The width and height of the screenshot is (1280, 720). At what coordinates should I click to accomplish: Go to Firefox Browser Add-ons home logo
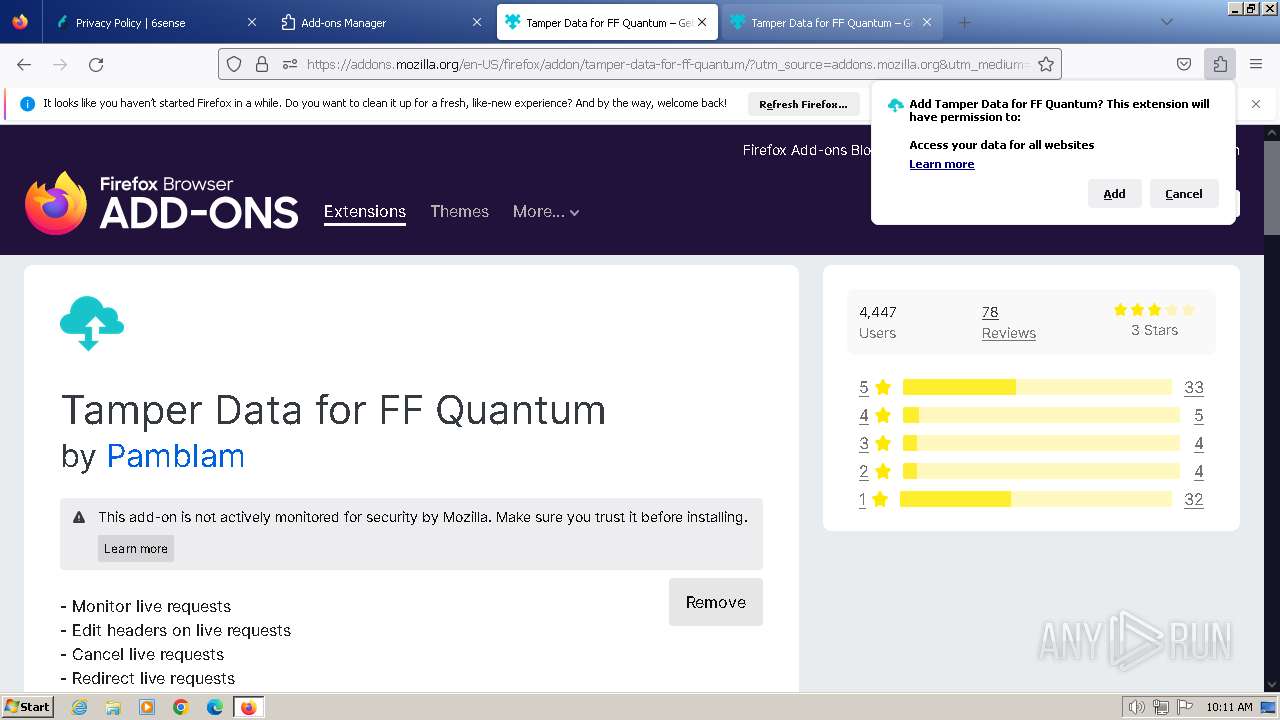(x=162, y=203)
